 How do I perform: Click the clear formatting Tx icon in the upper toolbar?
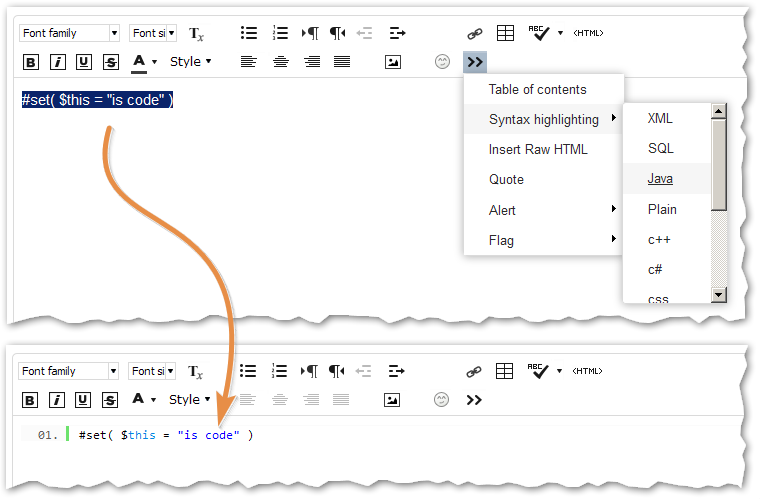(x=196, y=34)
